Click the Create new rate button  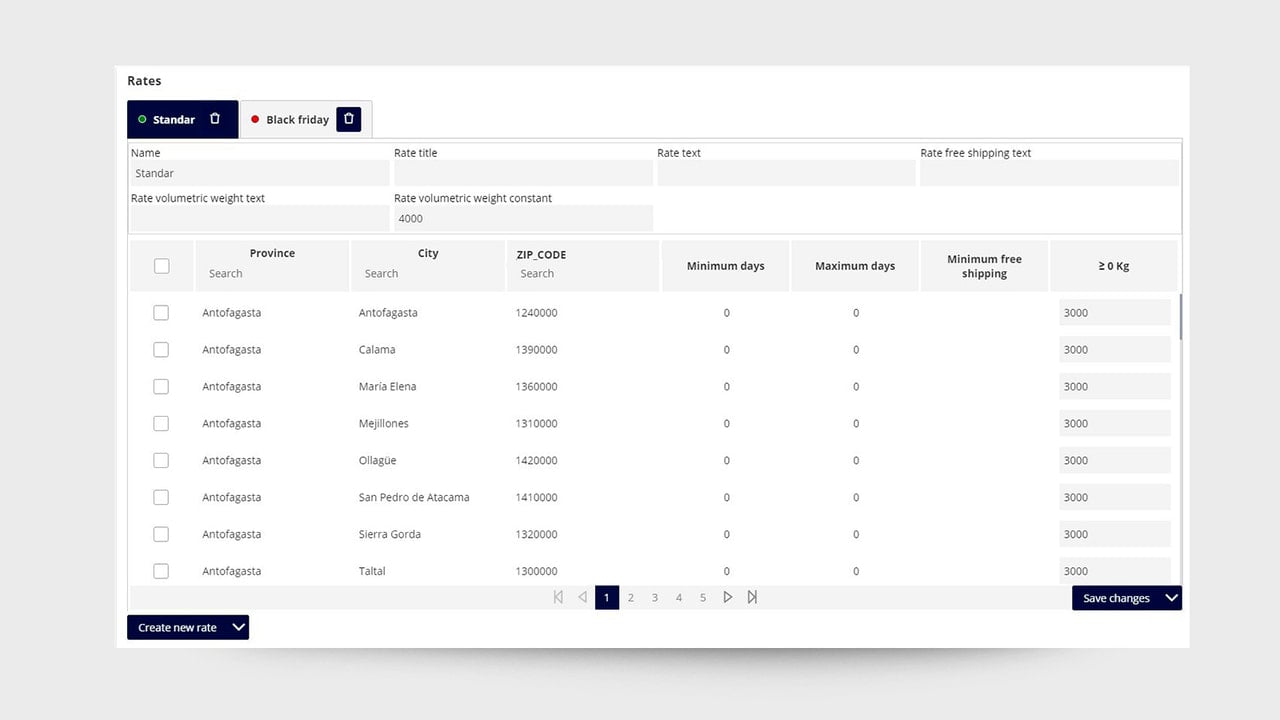178,627
